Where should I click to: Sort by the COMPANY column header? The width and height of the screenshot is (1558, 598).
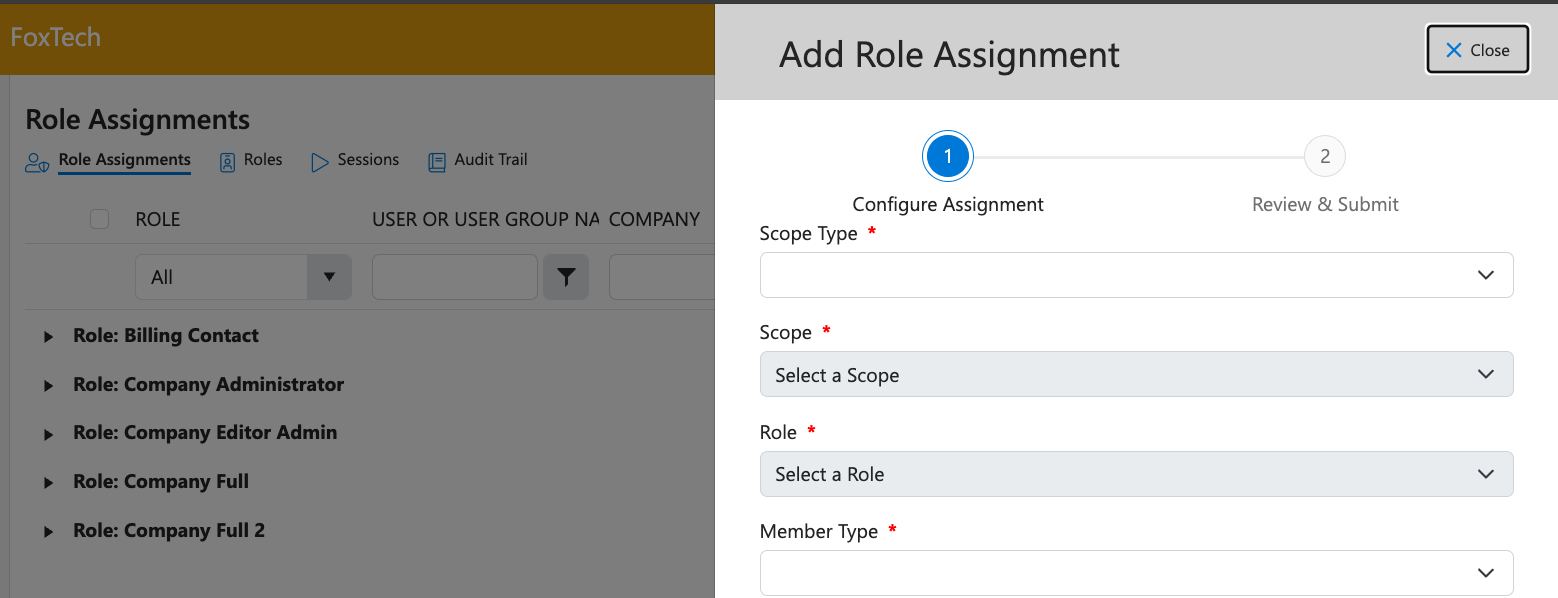coord(654,219)
